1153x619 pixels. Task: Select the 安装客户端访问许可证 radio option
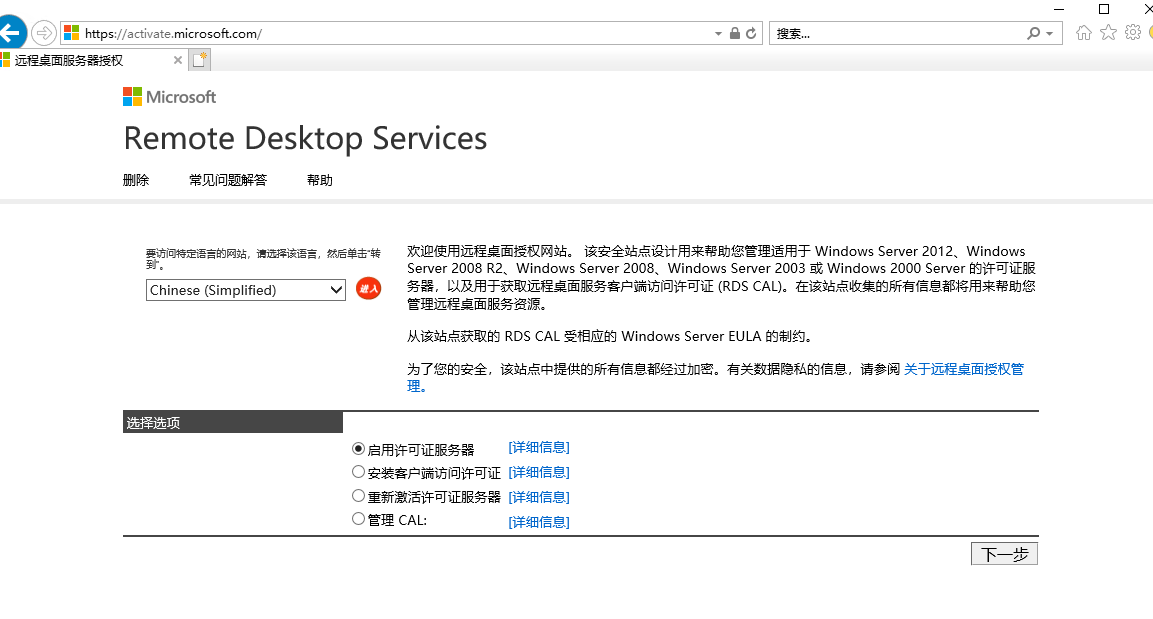click(x=358, y=472)
